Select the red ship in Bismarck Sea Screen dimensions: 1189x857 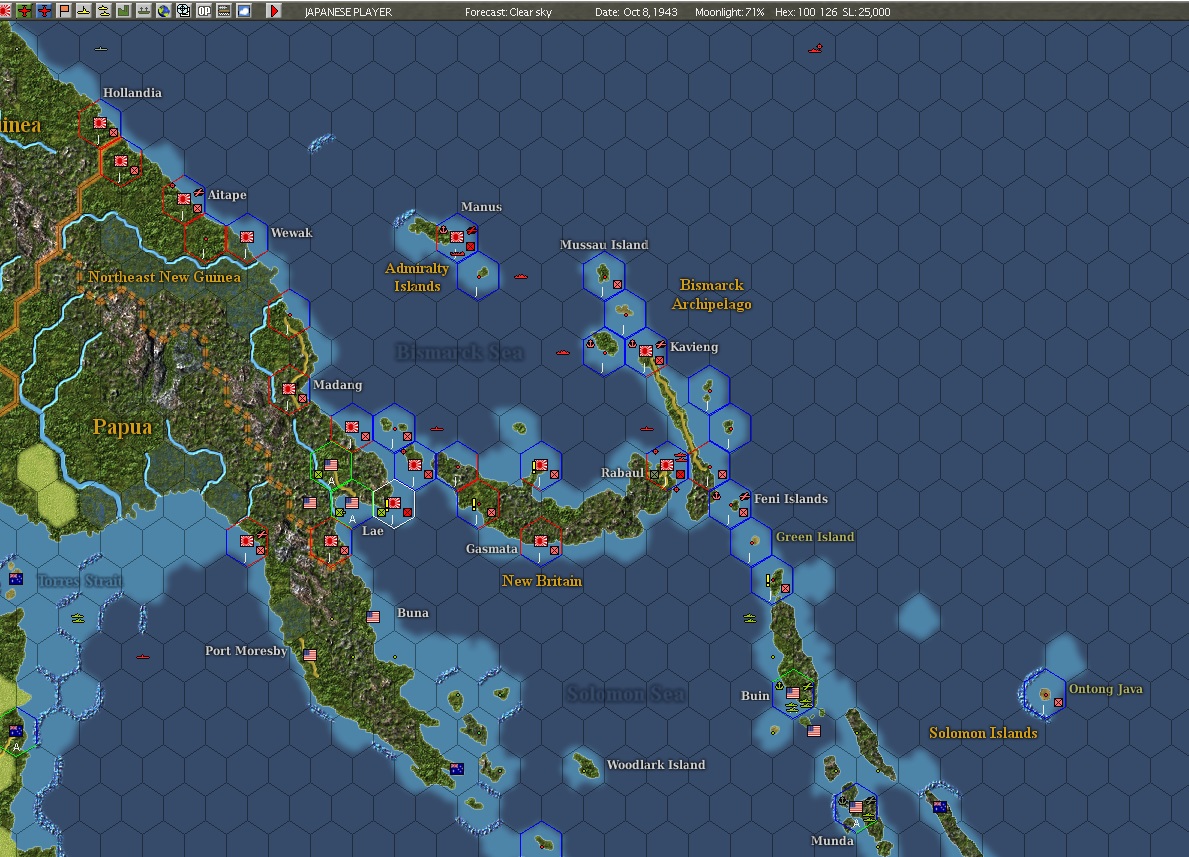563,353
